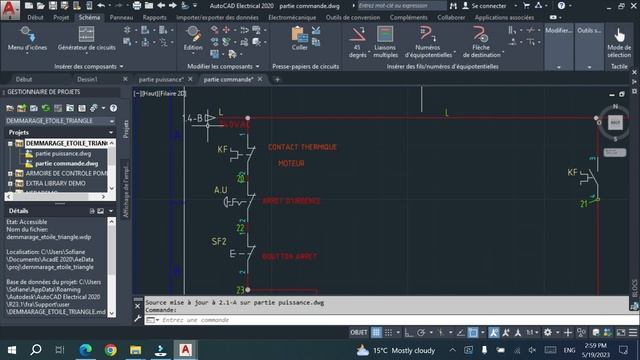
Task: Click the New drawing quick access icon
Action: 29,6
